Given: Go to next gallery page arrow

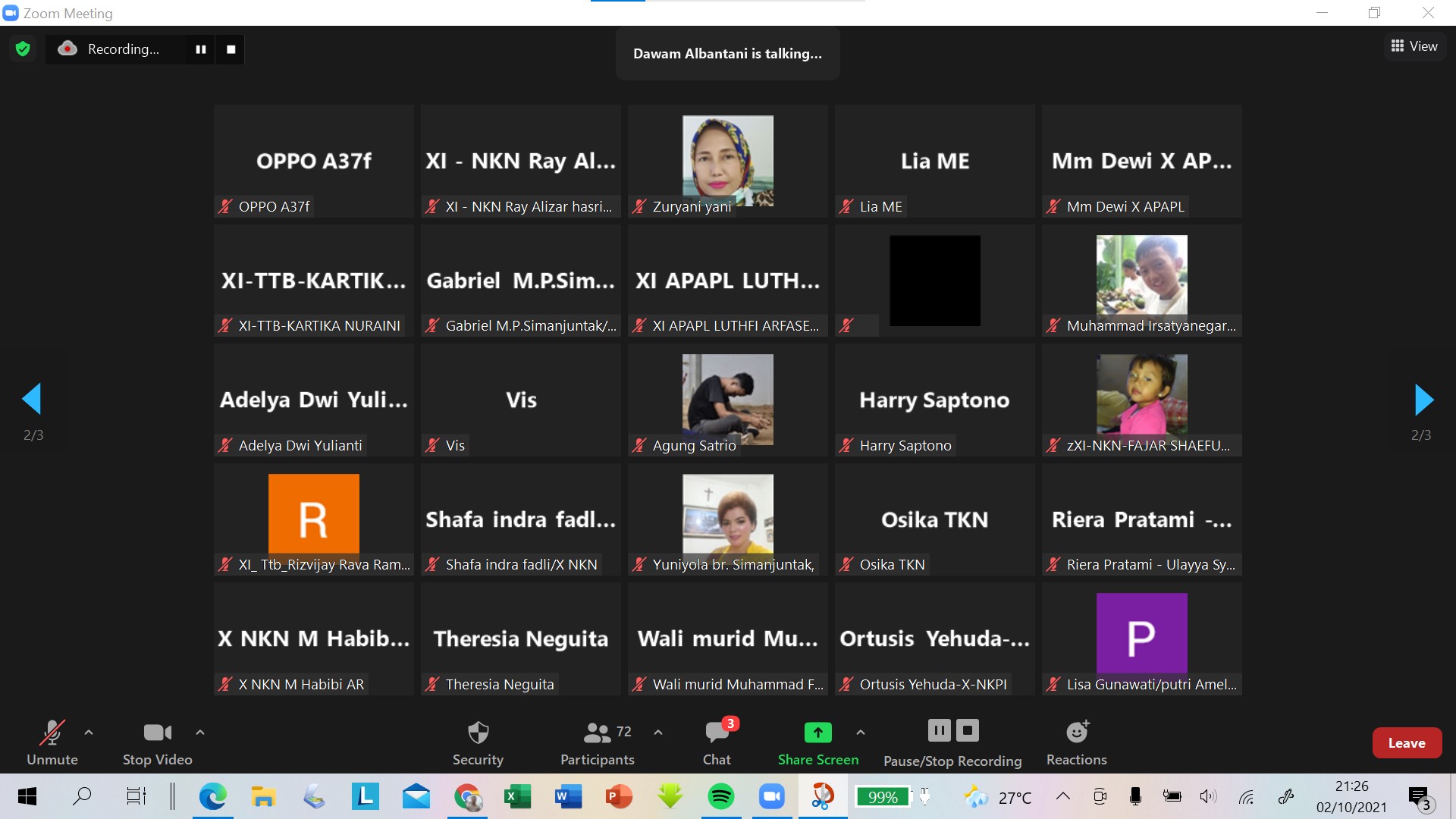Looking at the screenshot, I should click(1424, 400).
